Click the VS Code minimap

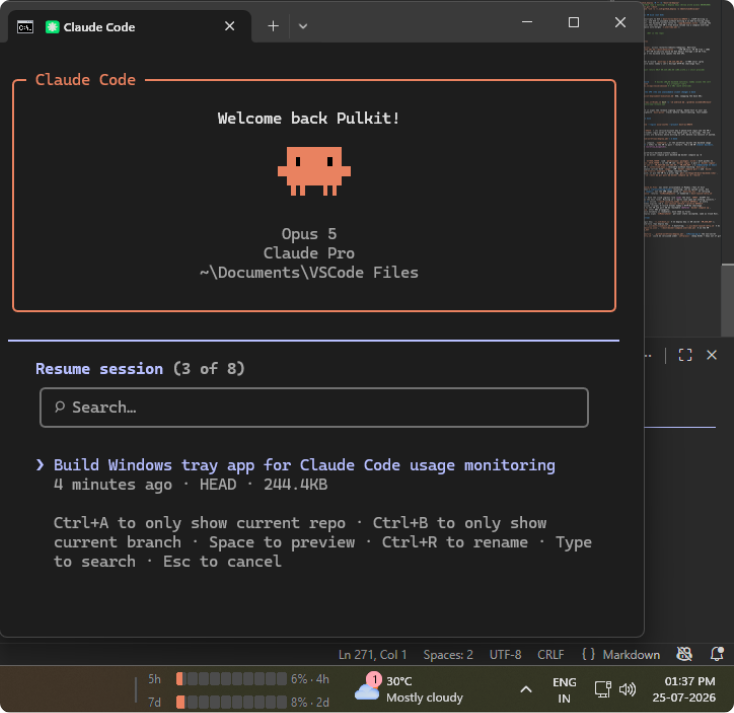coord(683,122)
